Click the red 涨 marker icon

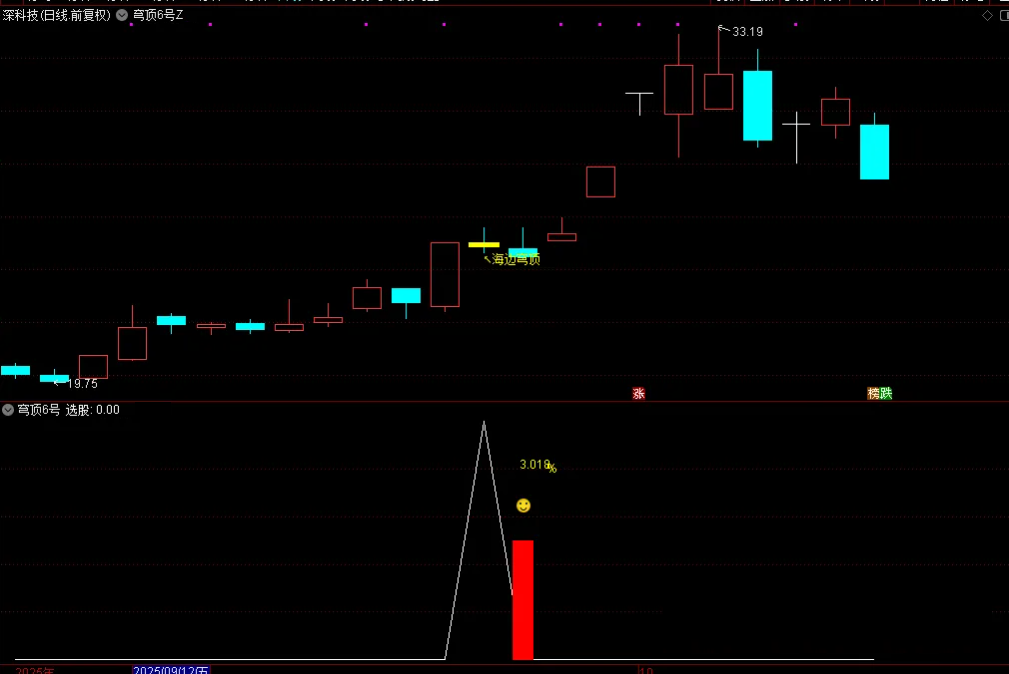[x=639, y=394]
